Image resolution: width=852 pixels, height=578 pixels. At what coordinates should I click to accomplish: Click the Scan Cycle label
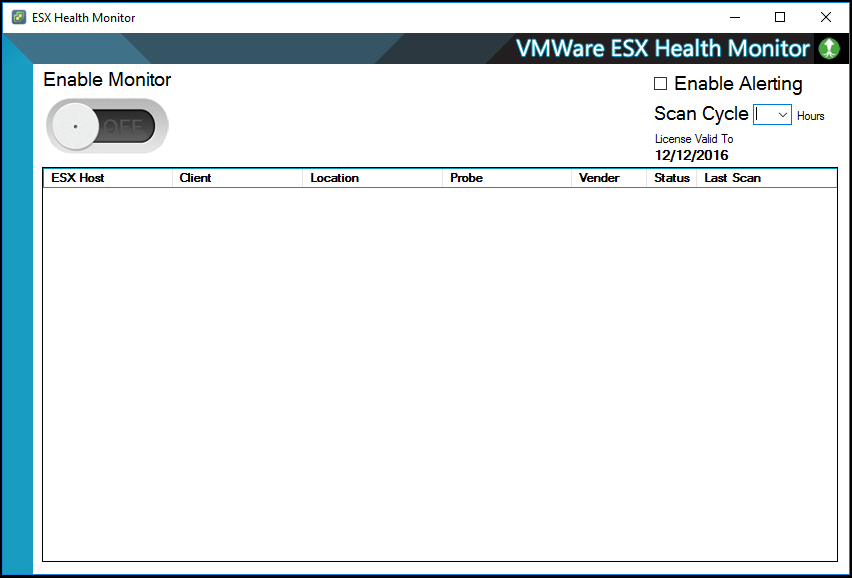tap(701, 114)
